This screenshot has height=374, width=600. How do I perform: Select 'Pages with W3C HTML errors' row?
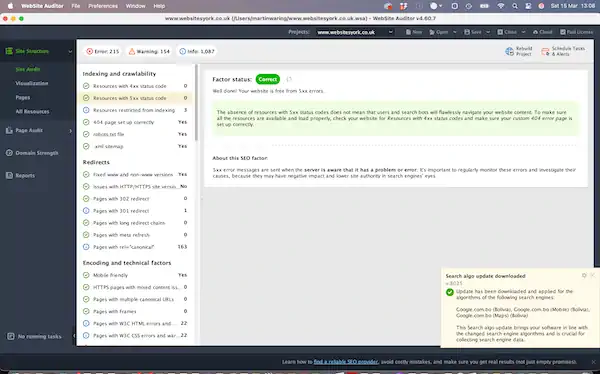135,323
